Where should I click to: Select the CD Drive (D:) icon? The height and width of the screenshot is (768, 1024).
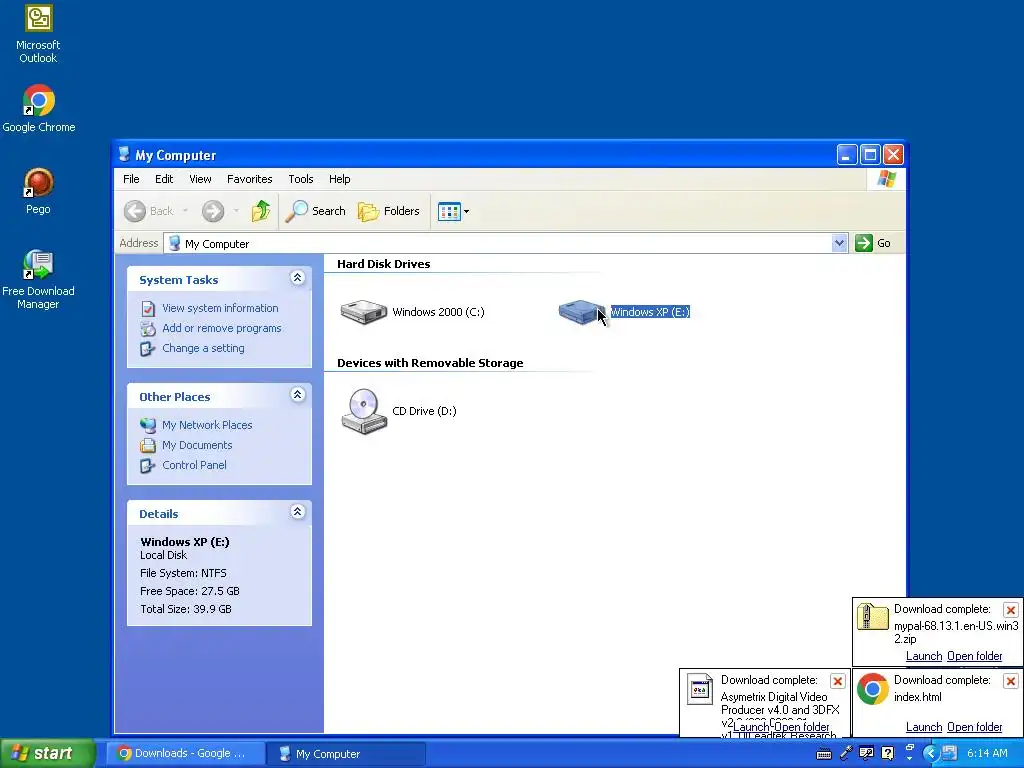point(364,411)
